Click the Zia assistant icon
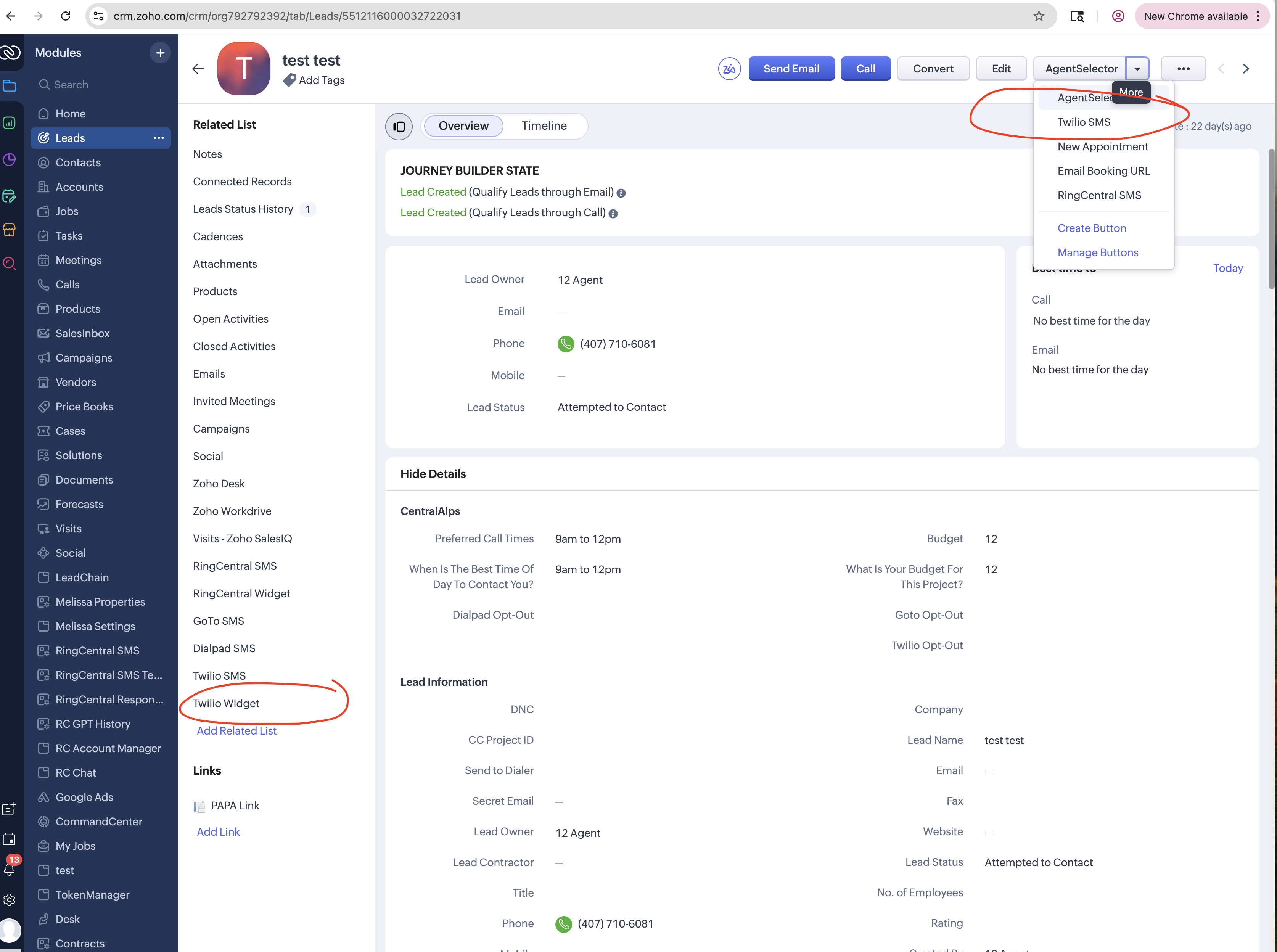This screenshot has width=1277, height=952. [x=729, y=69]
